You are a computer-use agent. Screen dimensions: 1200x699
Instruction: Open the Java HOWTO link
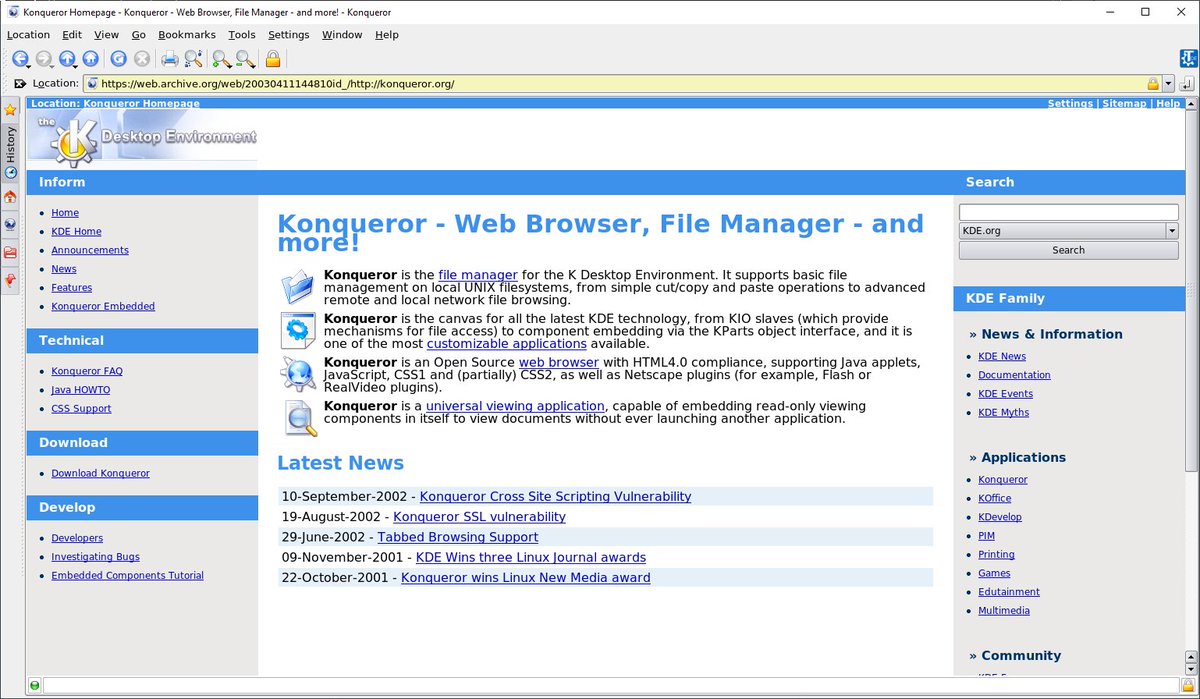click(x=81, y=390)
